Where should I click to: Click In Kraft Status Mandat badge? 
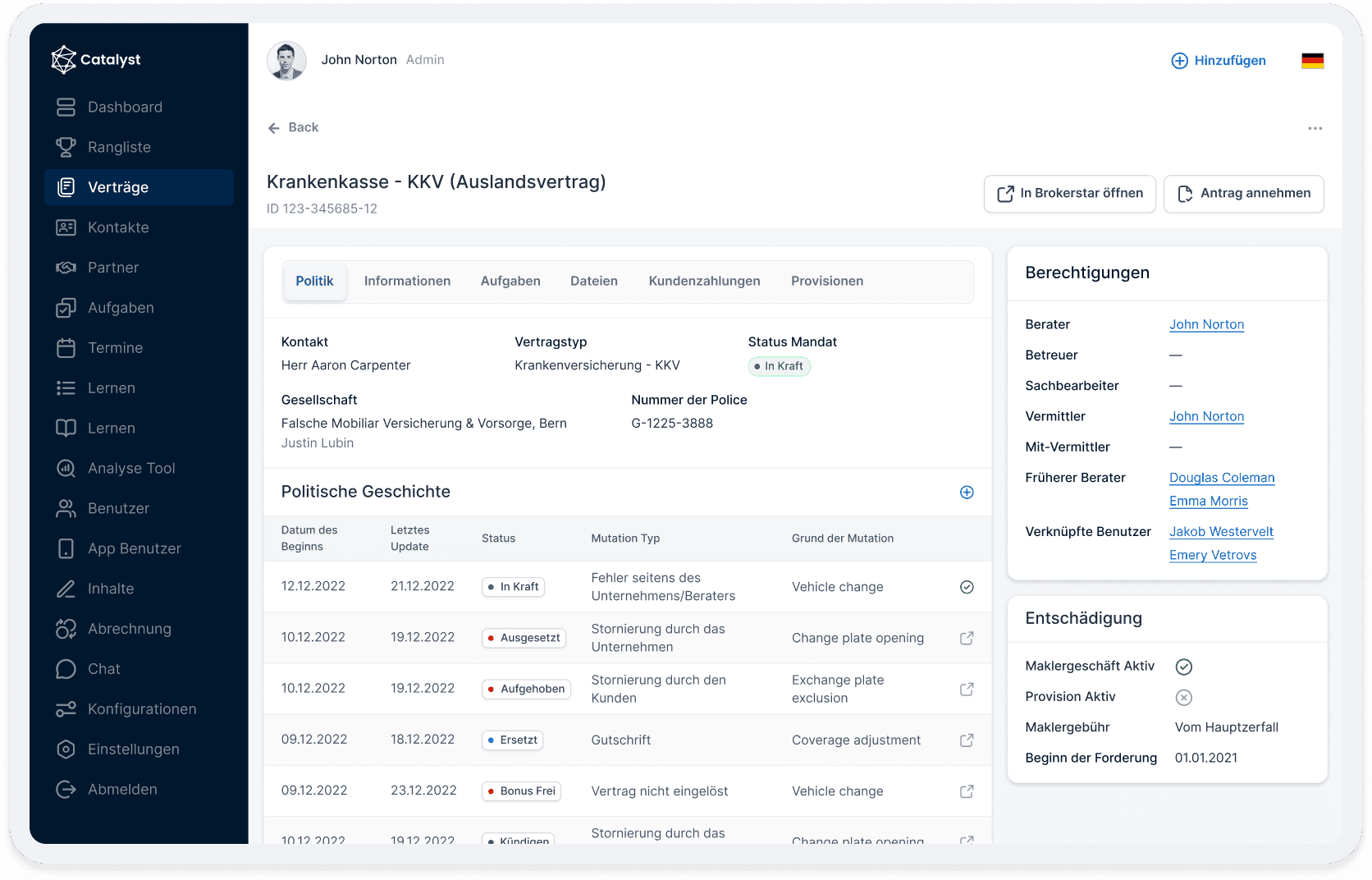[780, 367]
